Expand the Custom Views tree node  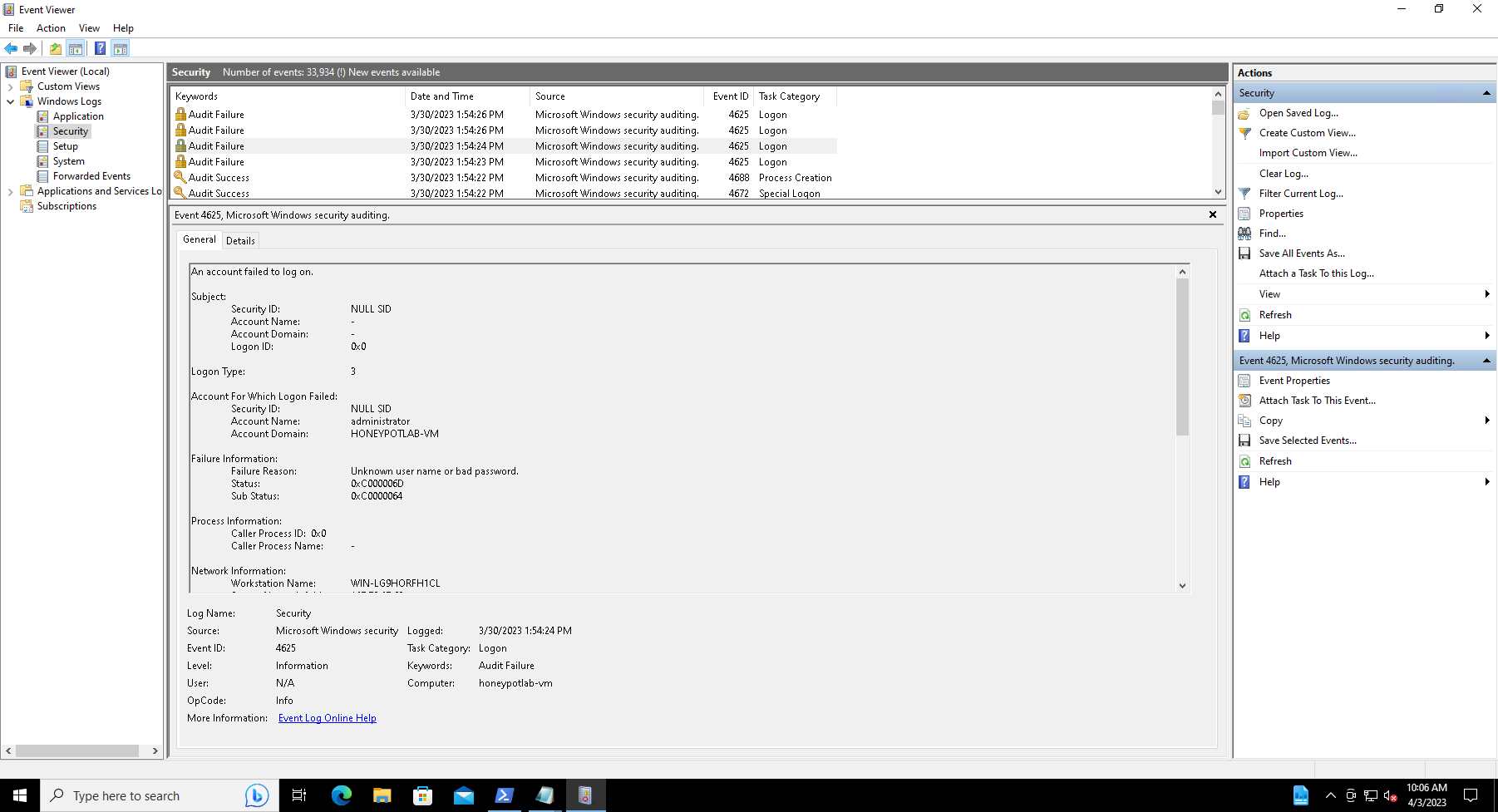tap(10, 86)
